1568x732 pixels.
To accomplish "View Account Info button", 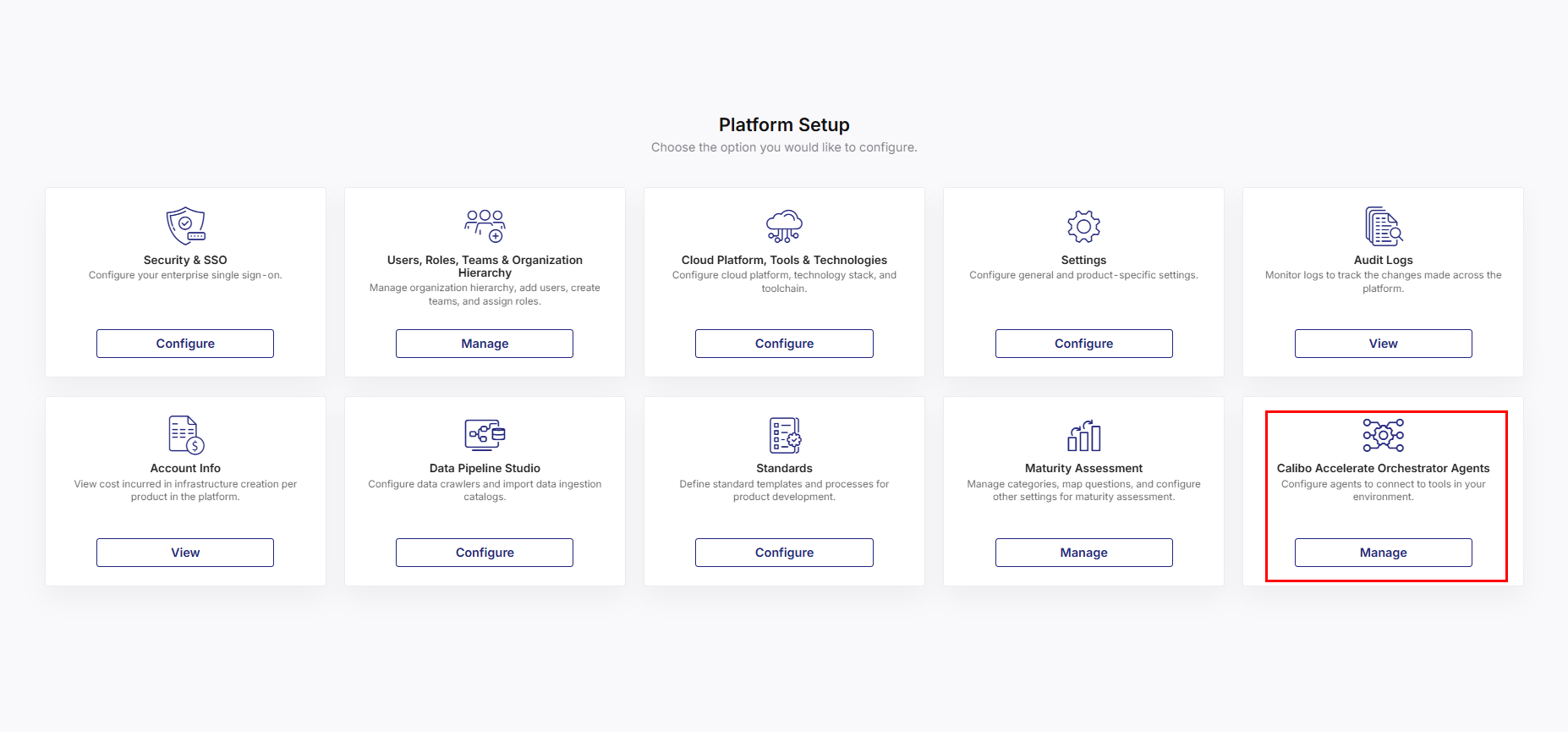I will tap(185, 553).
